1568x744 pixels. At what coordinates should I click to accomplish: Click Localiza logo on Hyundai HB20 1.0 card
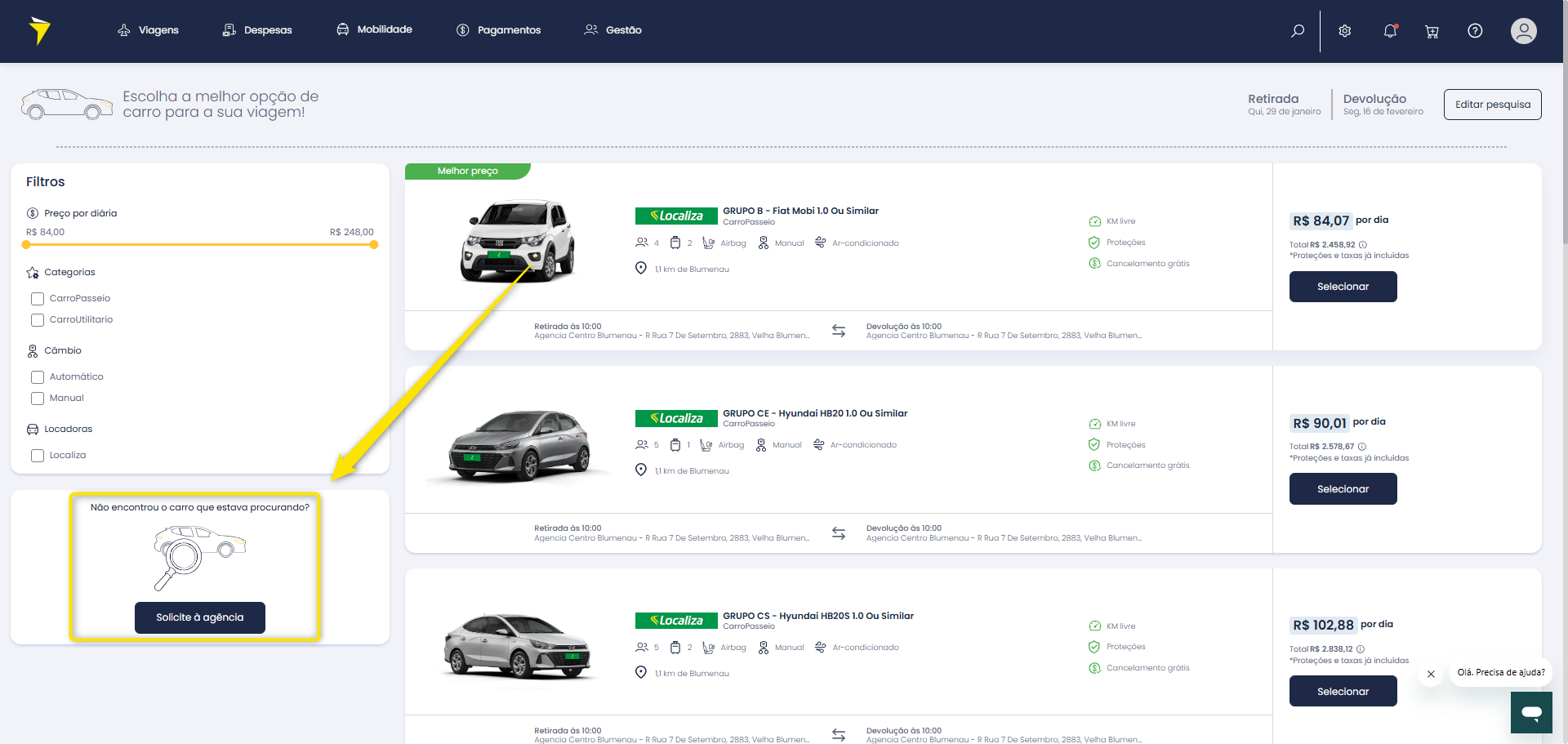(x=676, y=418)
